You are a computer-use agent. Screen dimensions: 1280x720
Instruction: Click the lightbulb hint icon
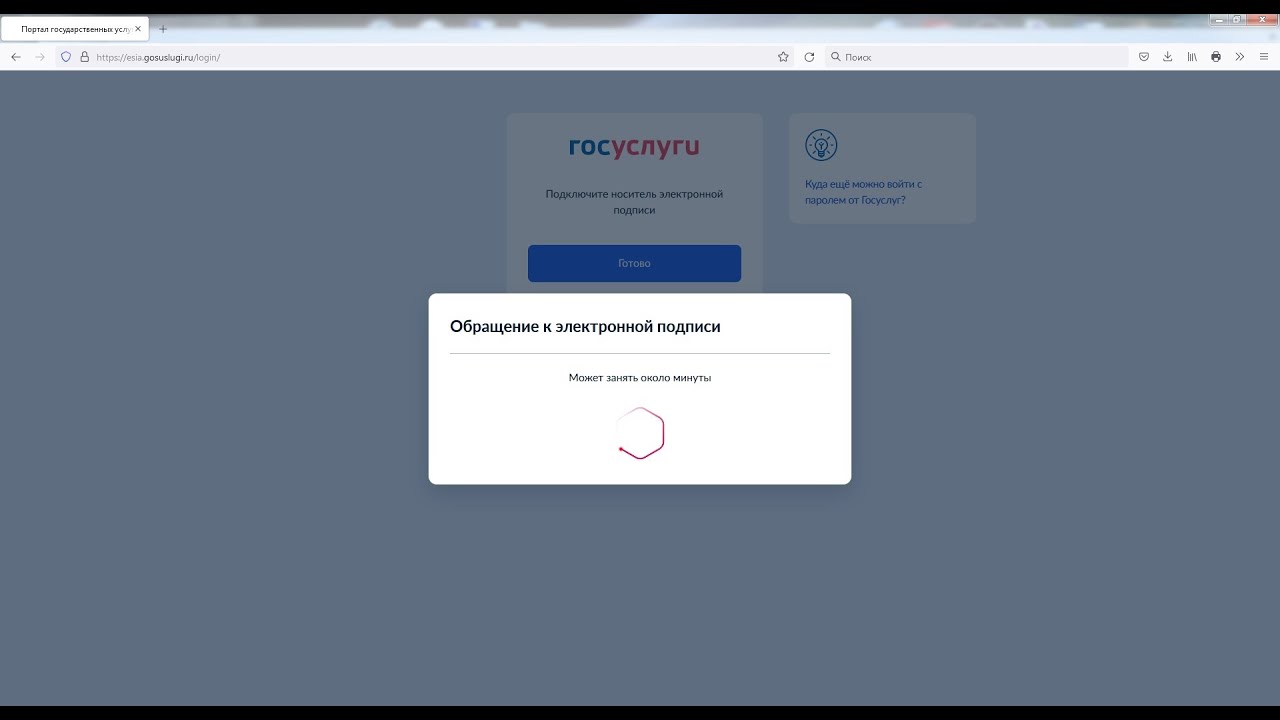[821, 146]
